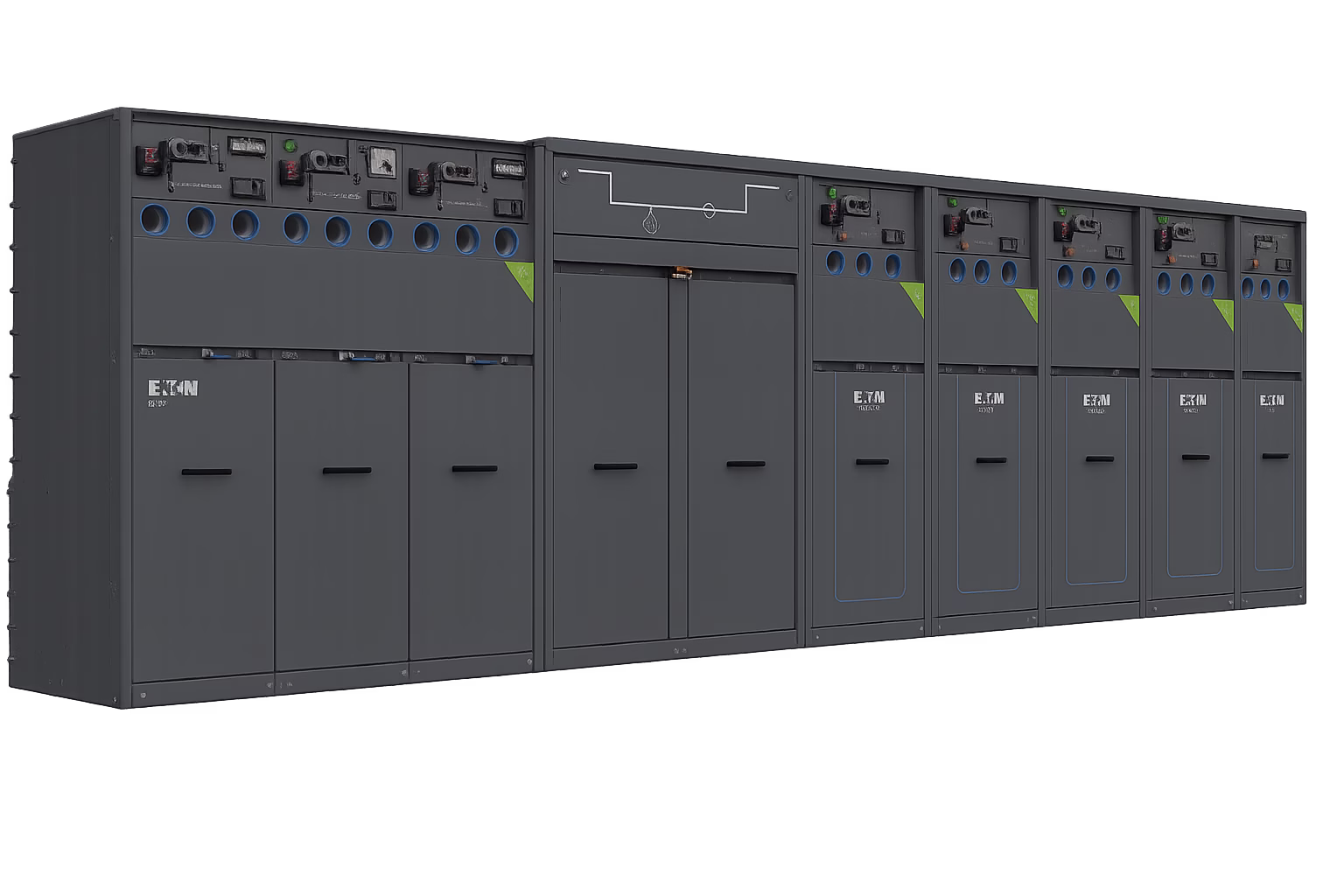The height and width of the screenshot is (896, 1344).
Task: Click the door handle on the rightmost narrow cabinet
Action: pyautogui.click(x=1275, y=456)
